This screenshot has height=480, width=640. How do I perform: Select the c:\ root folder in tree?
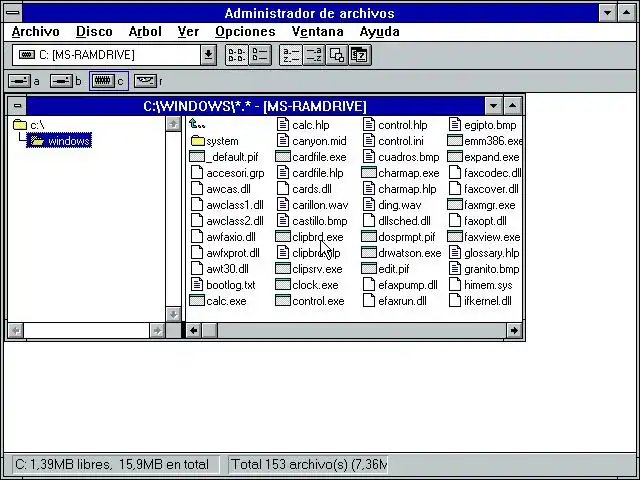pos(29,125)
